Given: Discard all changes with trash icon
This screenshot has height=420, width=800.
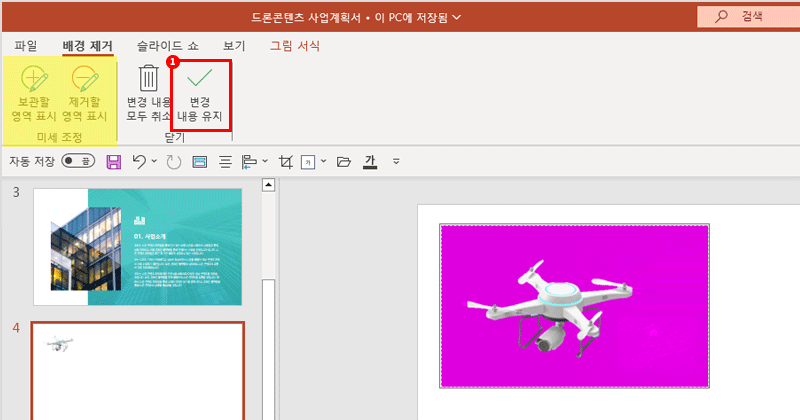Looking at the screenshot, I should (x=148, y=93).
